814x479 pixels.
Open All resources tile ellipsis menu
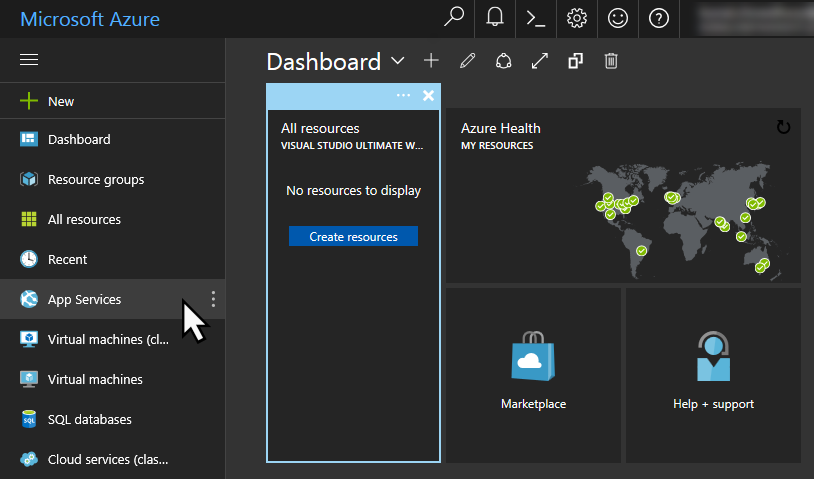[403, 95]
